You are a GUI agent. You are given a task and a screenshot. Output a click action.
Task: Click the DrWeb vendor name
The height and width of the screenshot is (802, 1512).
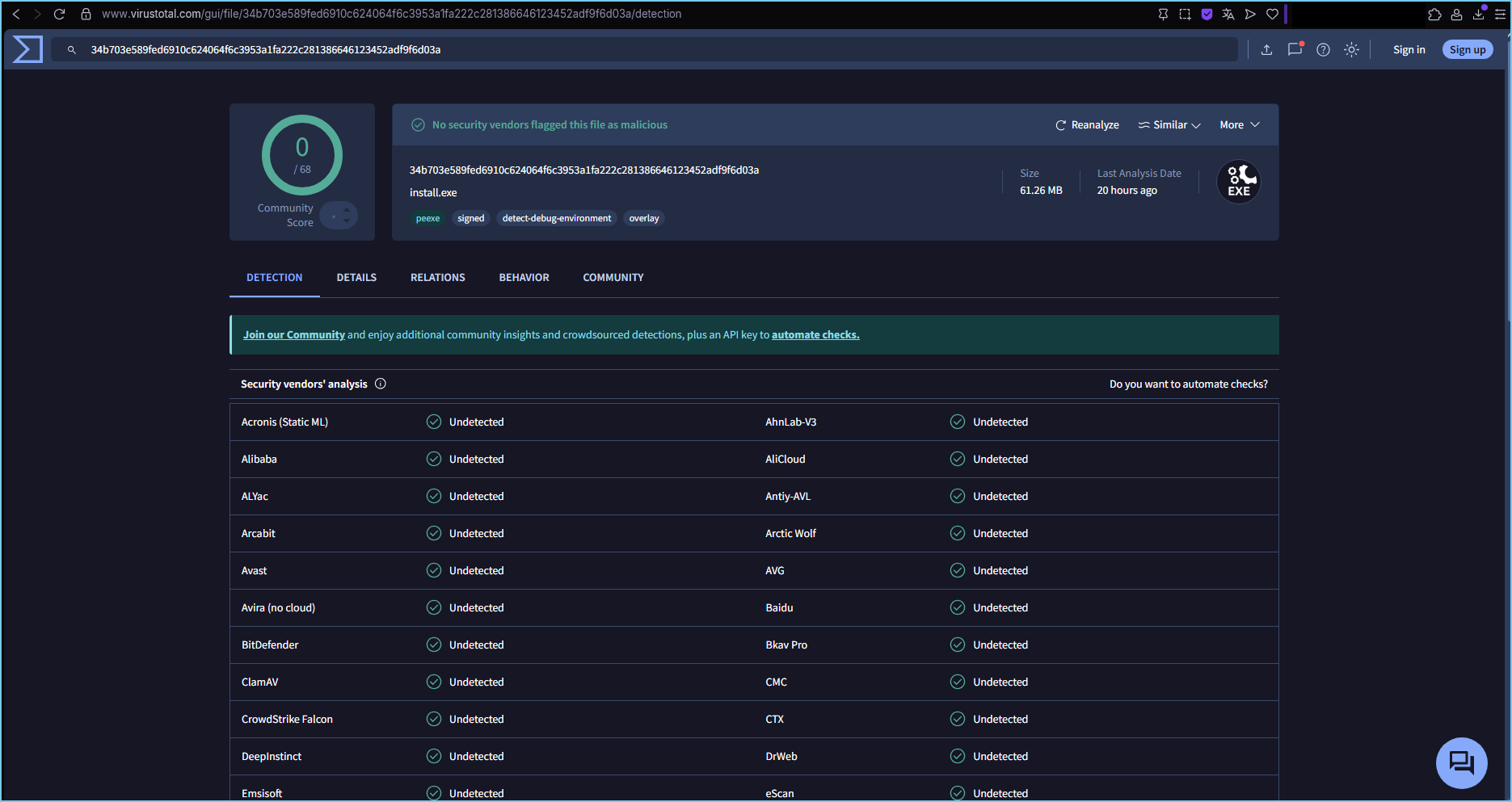pos(781,756)
